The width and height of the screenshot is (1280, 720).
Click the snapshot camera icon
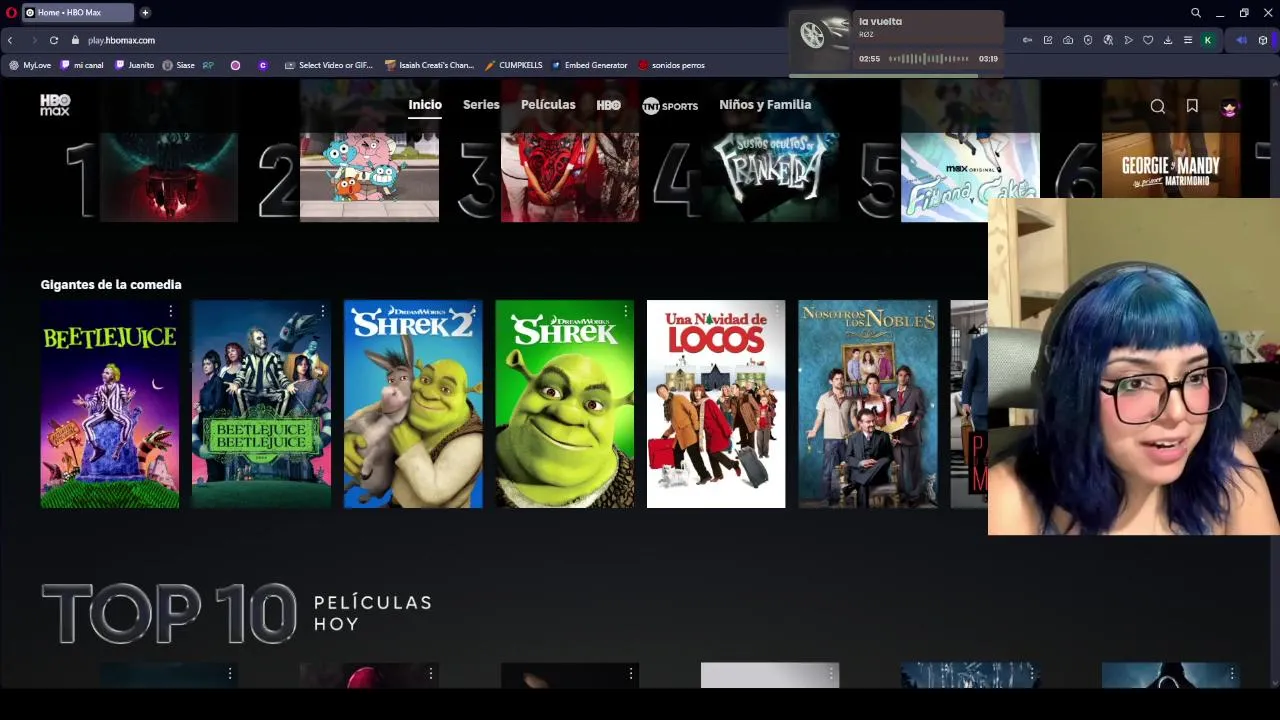[x=1068, y=40]
